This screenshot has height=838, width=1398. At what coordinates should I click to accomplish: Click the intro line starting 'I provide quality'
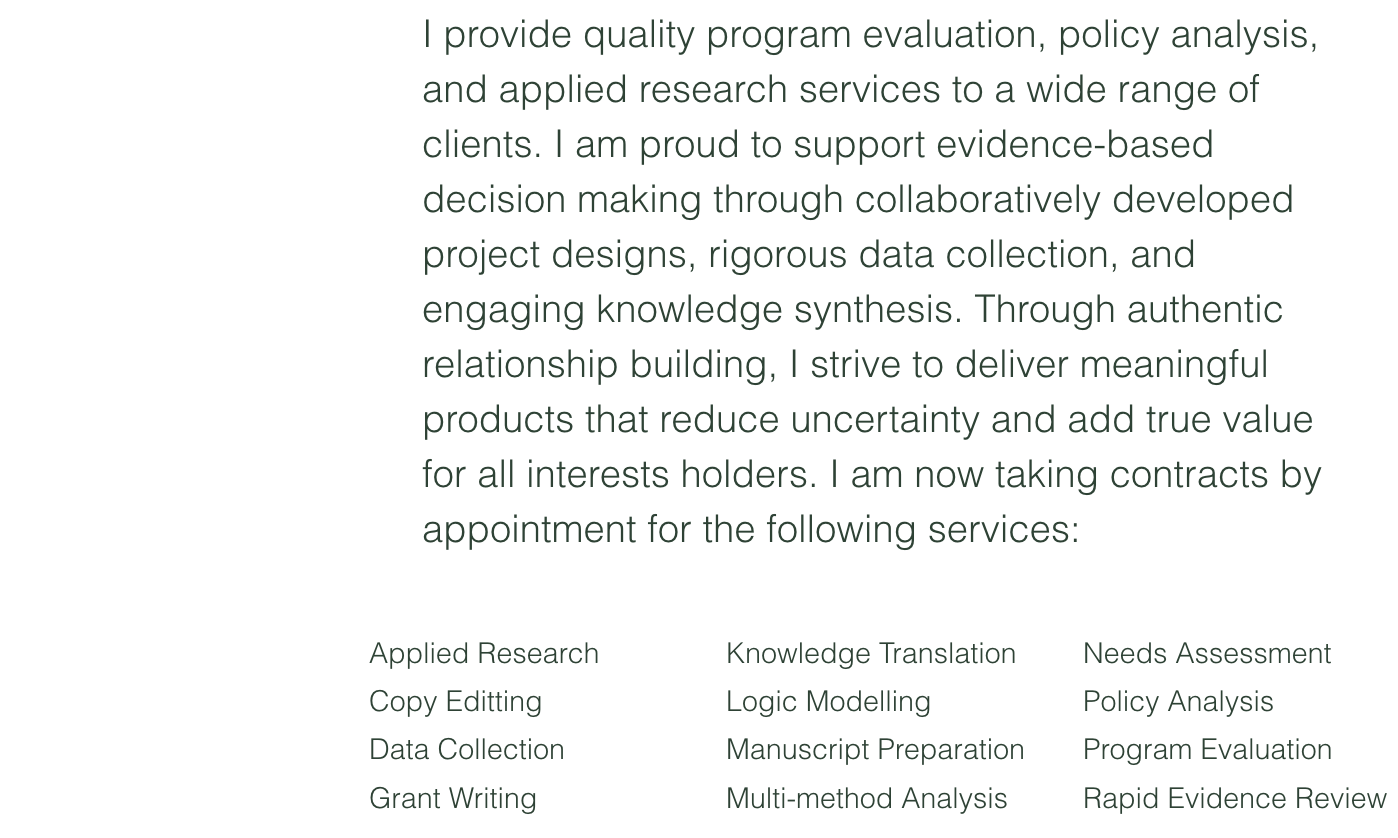[x=870, y=35]
